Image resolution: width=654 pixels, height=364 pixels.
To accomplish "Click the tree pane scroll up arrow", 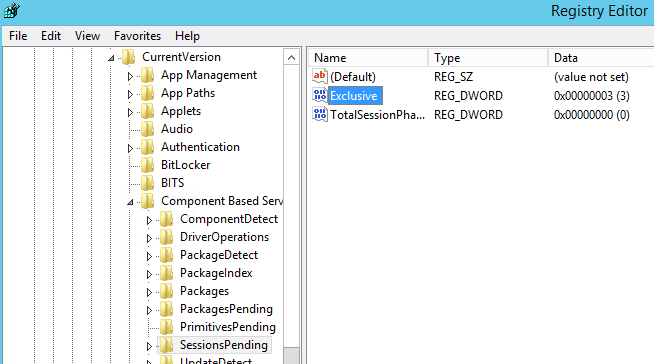I will coord(292,58).
